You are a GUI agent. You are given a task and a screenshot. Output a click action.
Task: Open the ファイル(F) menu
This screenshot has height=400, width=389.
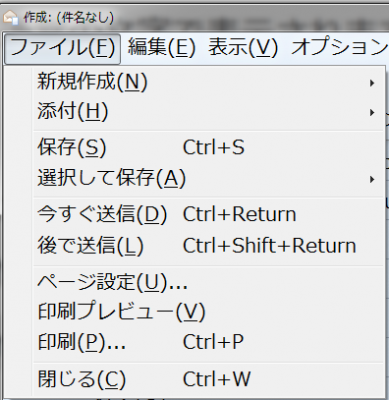point(62,49)
